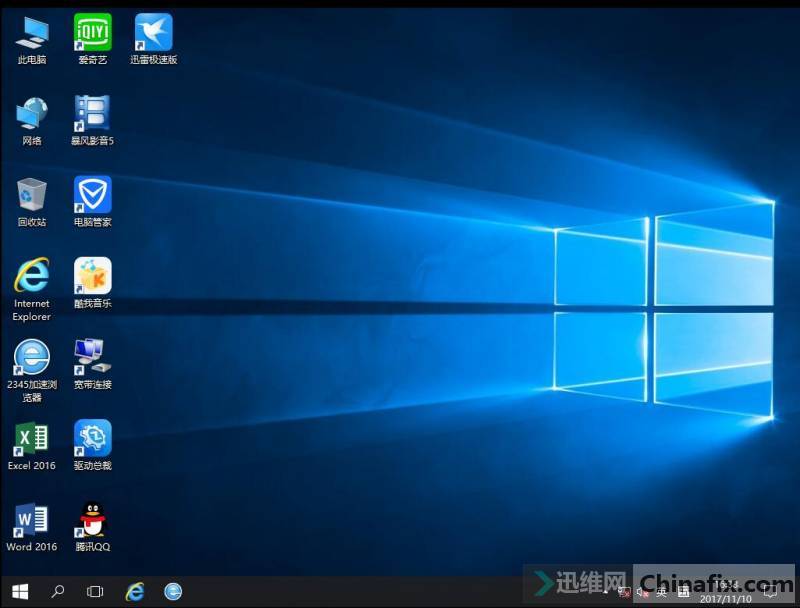Image resolution: width=800 pixels, height=608 pixels.
Task: Open the date 2017/11/10 clock
Action: 726,592
